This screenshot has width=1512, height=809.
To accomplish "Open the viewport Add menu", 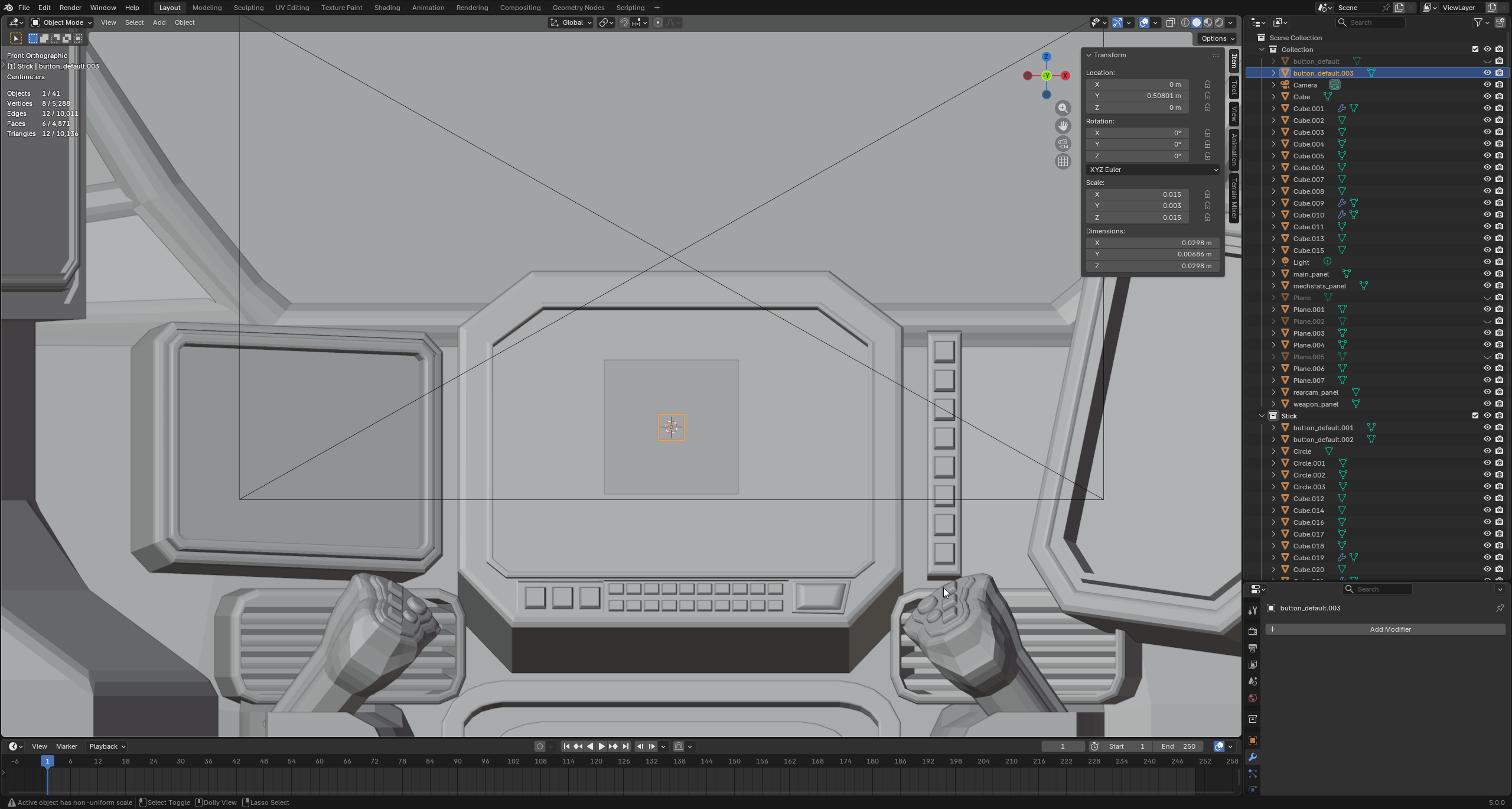I will tap(159, 22).
